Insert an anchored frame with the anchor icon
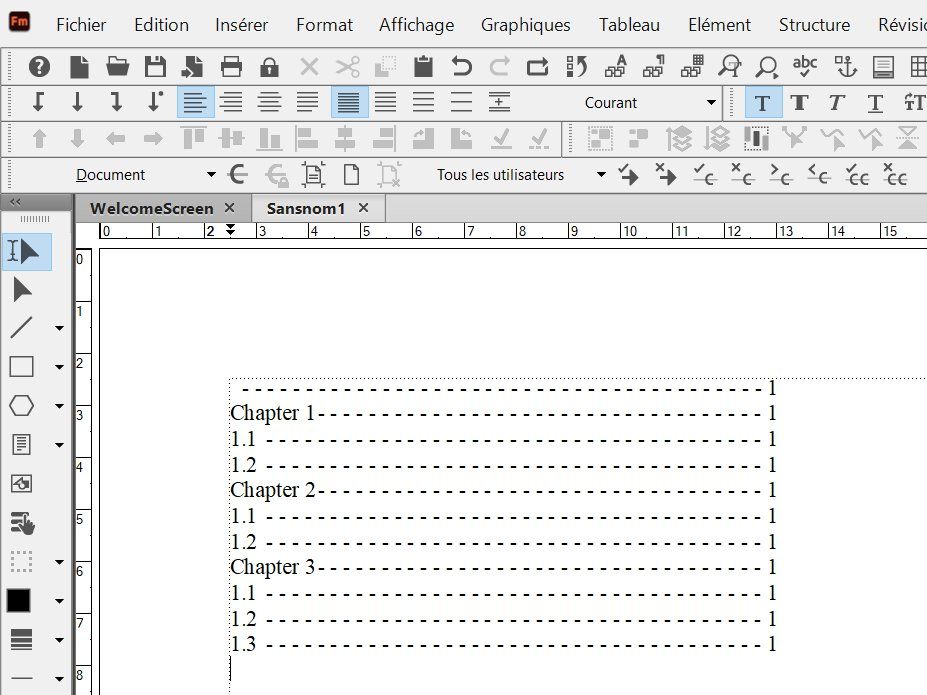Image resolution: width=927 pixels, height=695 pixels. [845, 67]
